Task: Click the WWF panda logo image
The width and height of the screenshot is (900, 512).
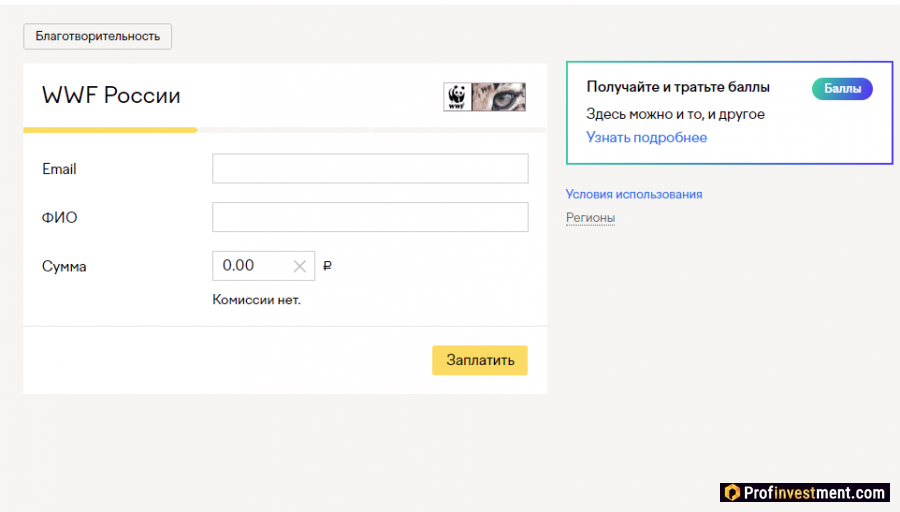Action: (484, 96)
